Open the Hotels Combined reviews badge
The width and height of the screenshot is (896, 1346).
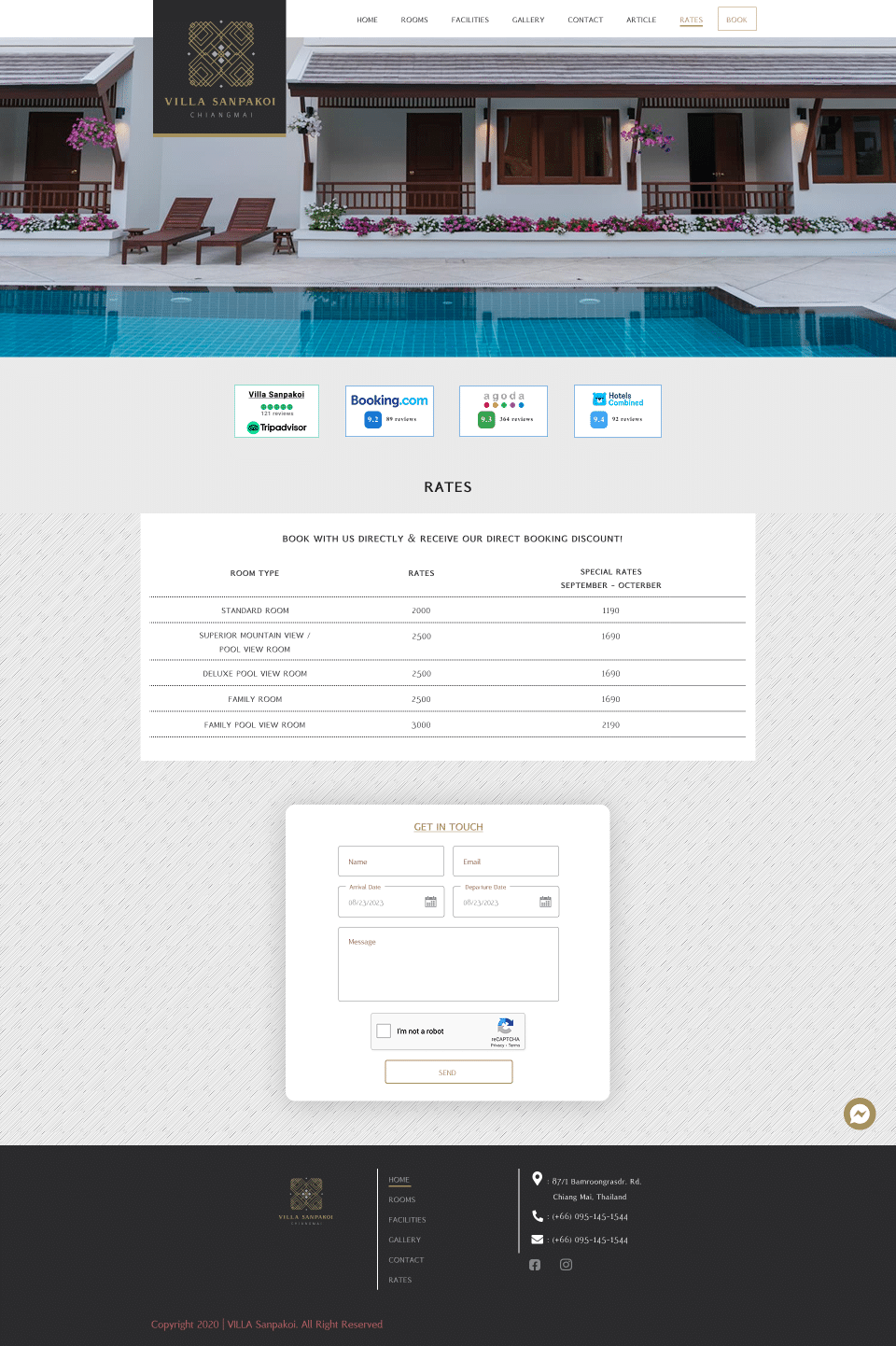click(x=617, y=411)
